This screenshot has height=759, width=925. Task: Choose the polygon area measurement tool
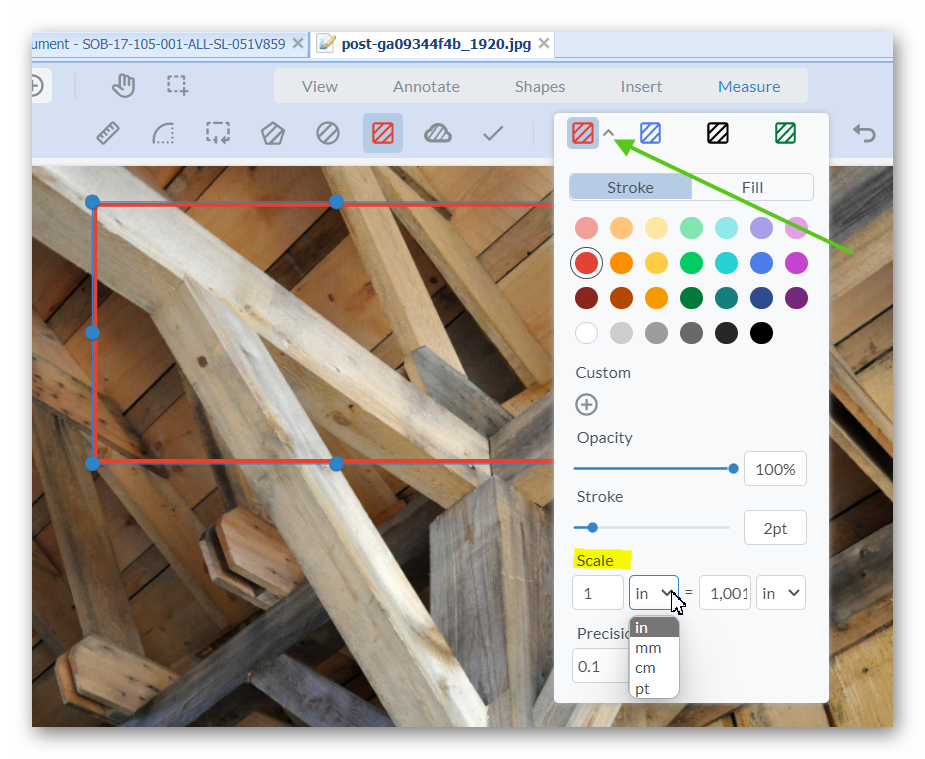point(272,133)
